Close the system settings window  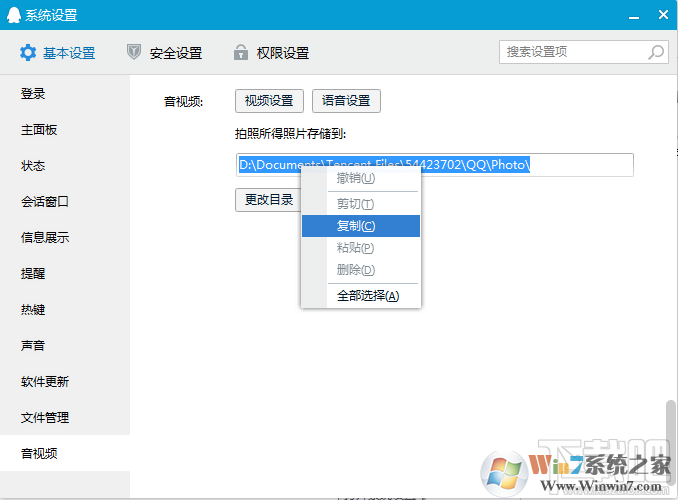[662, 15]
